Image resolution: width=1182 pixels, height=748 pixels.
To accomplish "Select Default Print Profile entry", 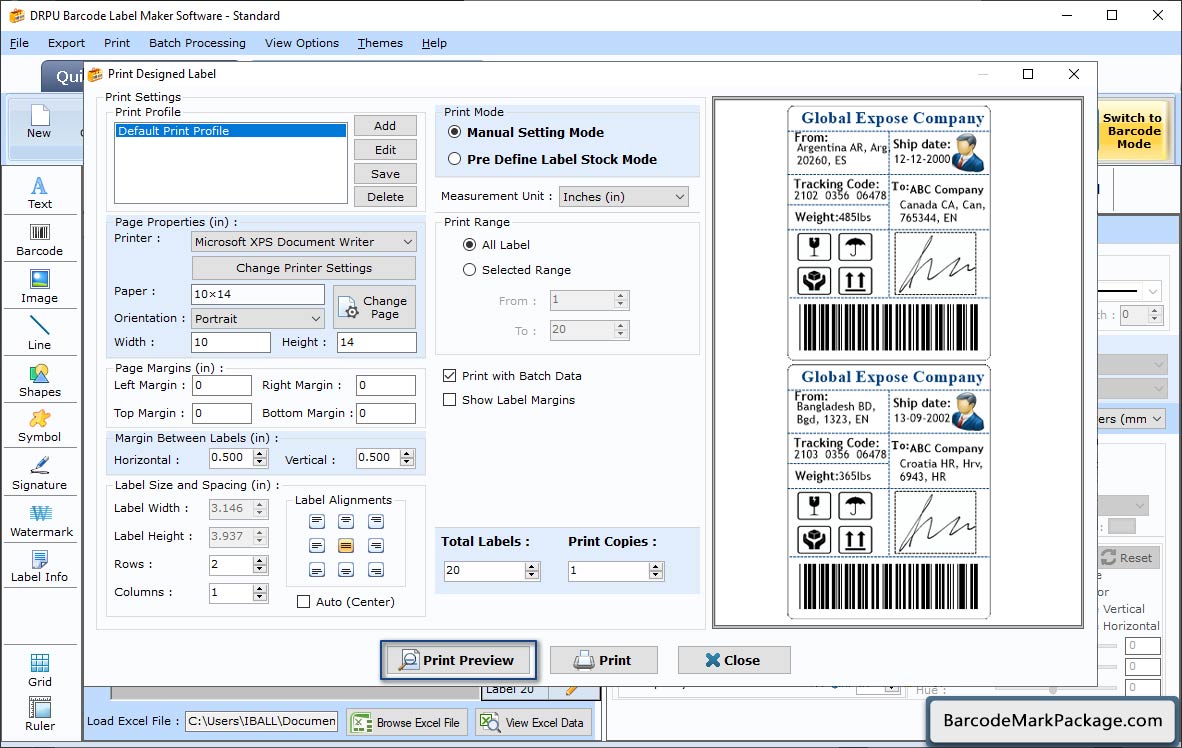I will [x=231, y=131].
